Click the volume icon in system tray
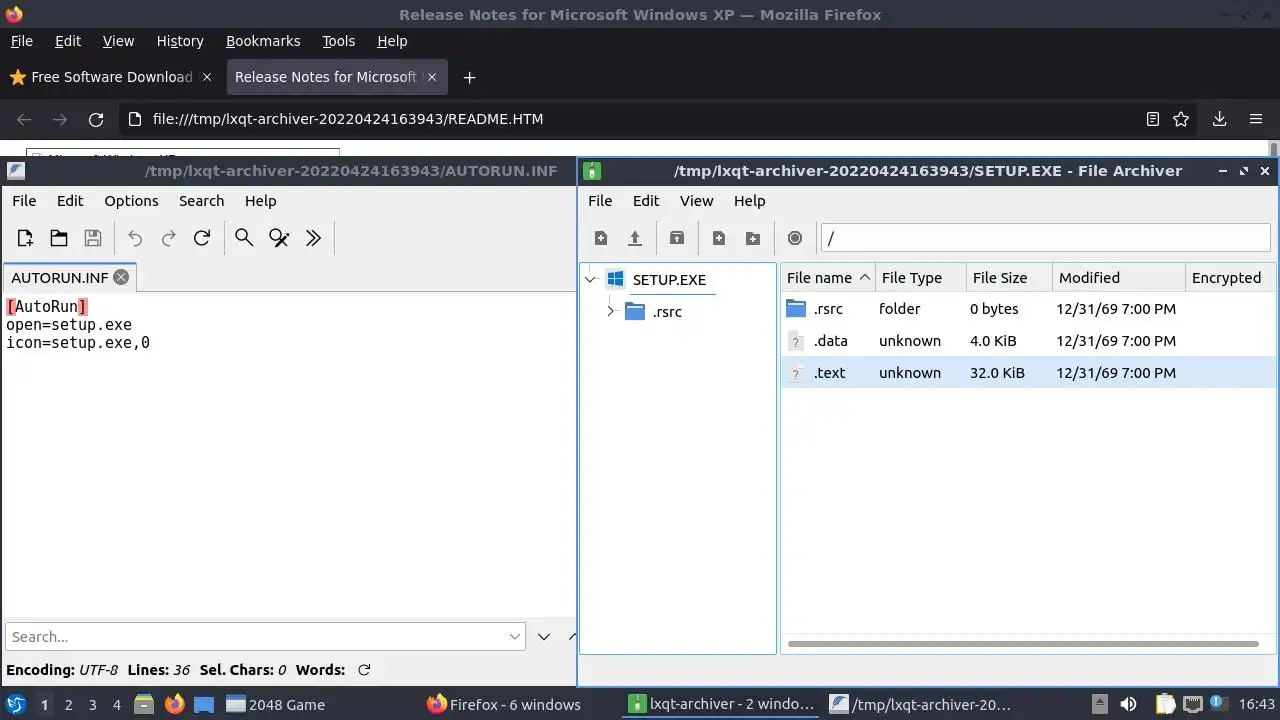Image resolution: width=1280 pixels, height=720 pixels. [1128, 704]
